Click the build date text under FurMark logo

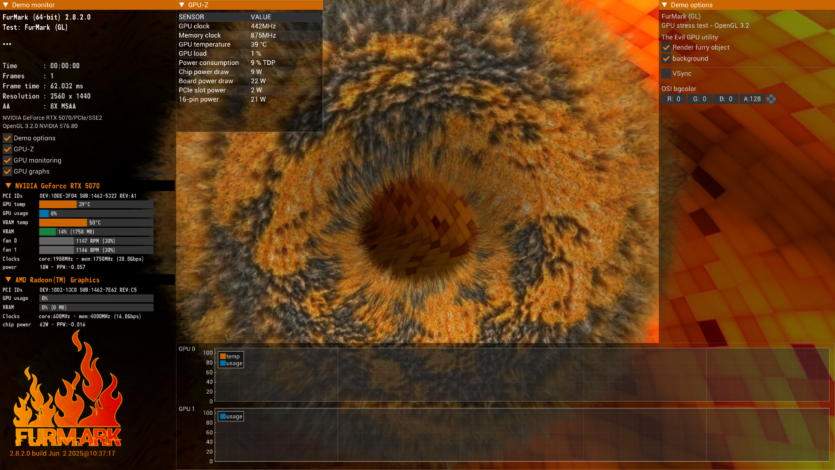pyautogui.click(x=62, y=453)
